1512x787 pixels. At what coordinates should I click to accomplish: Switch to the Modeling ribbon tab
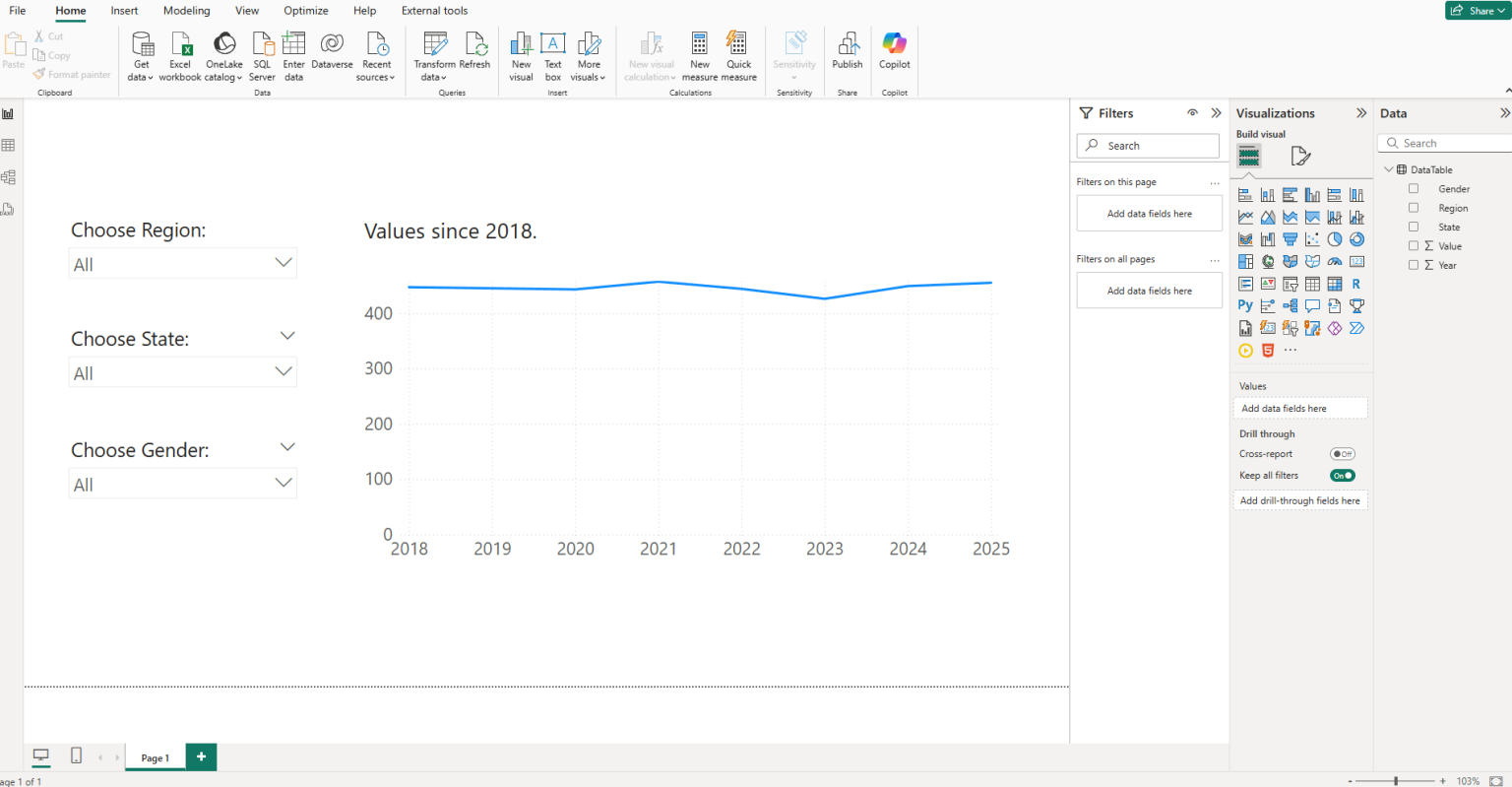coord(186,11)
